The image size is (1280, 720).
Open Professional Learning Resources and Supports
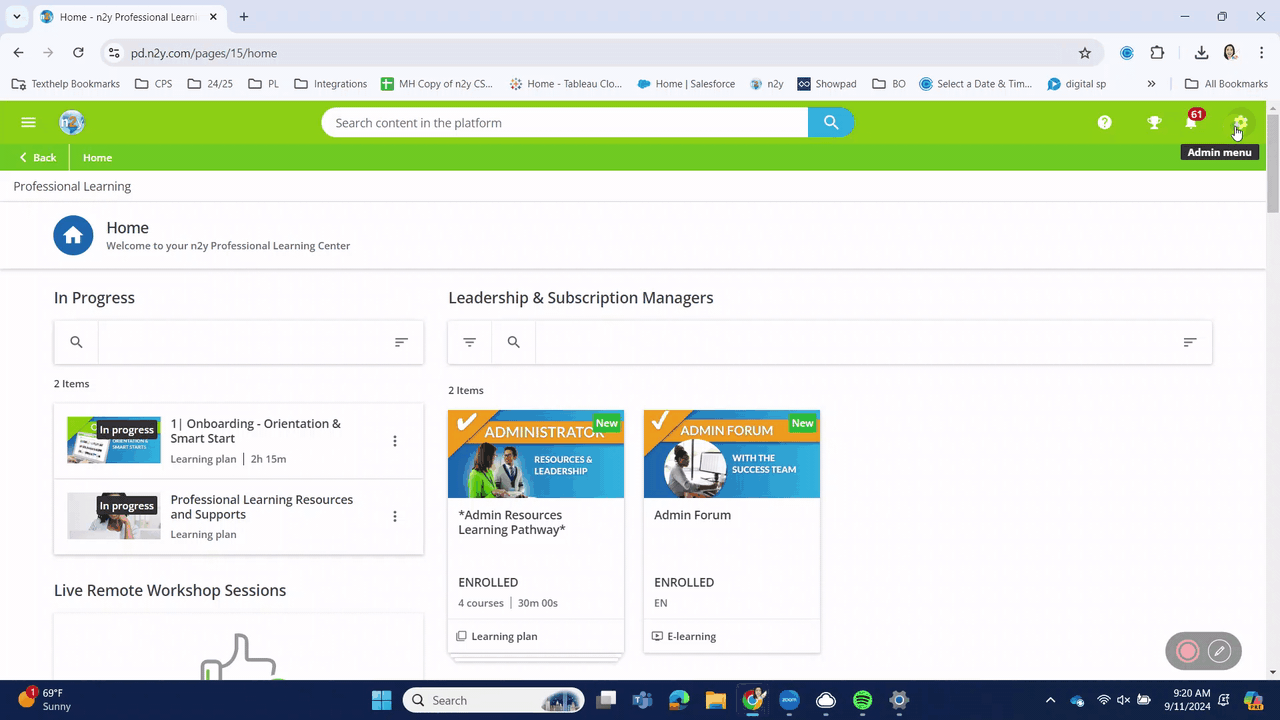(261, 507)
